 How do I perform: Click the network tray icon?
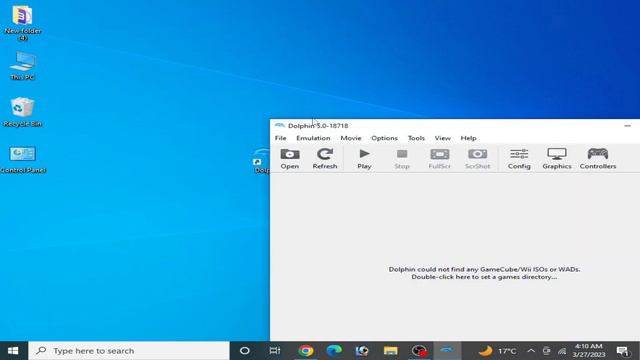click(x=562, y=351)
